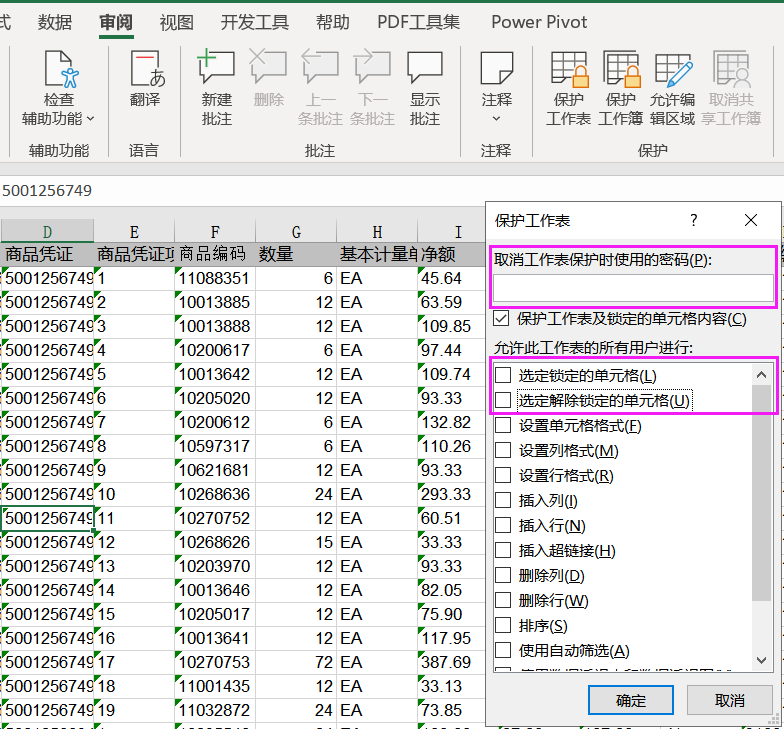Select column D header

coord(47,232)
